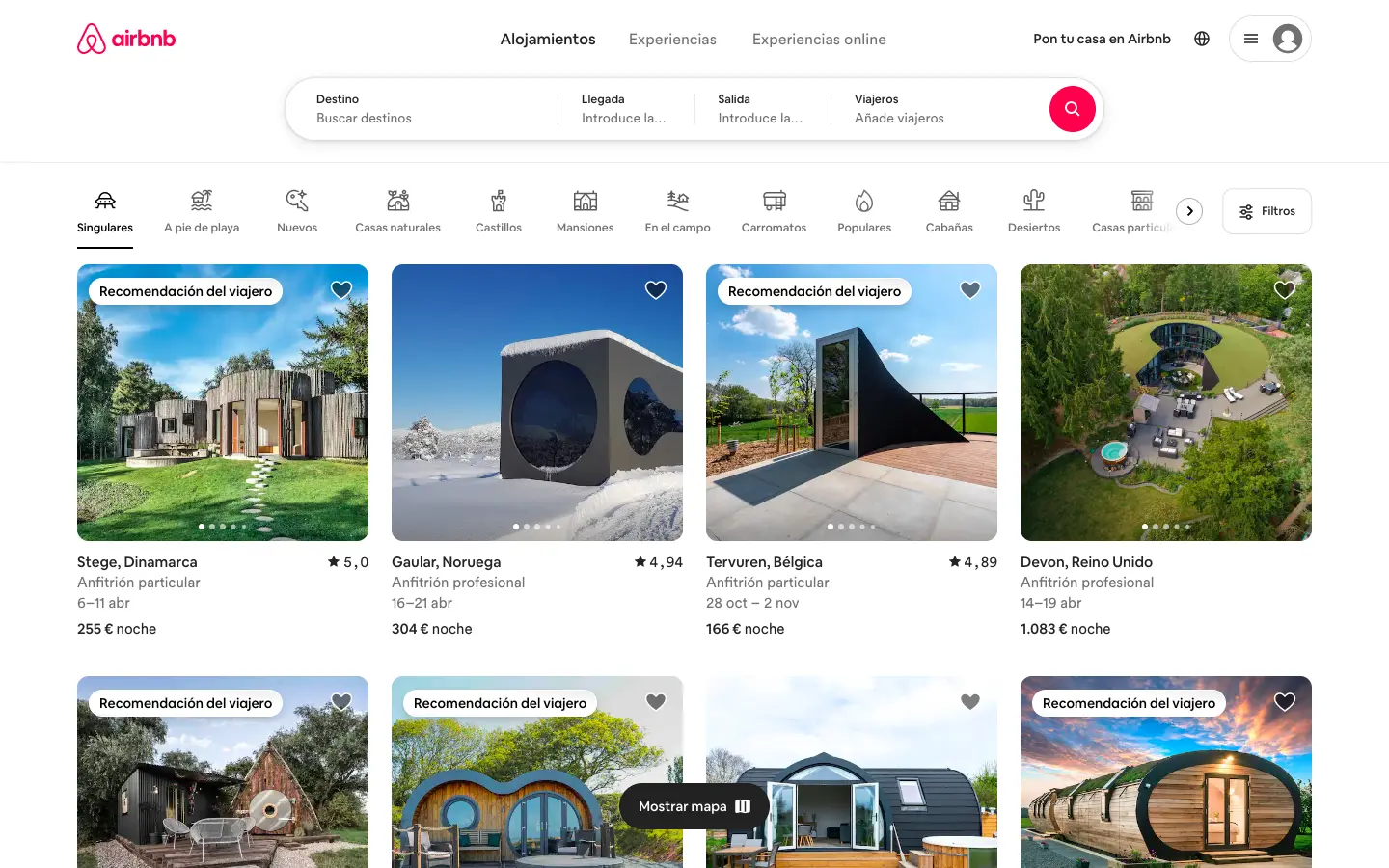
Task: Click the Devon, Reino Unido title
Action: 1086,562
